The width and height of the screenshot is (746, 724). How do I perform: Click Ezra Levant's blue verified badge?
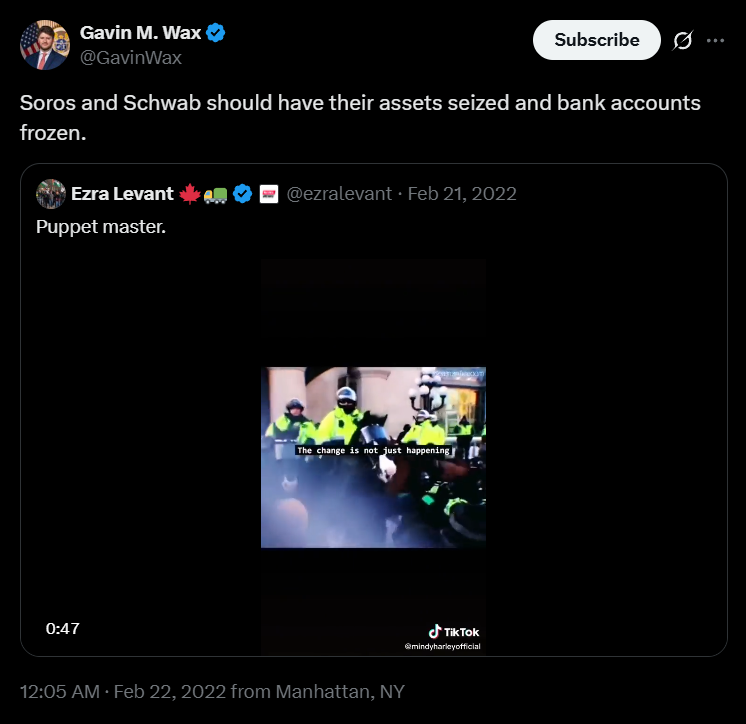point(241,193)
